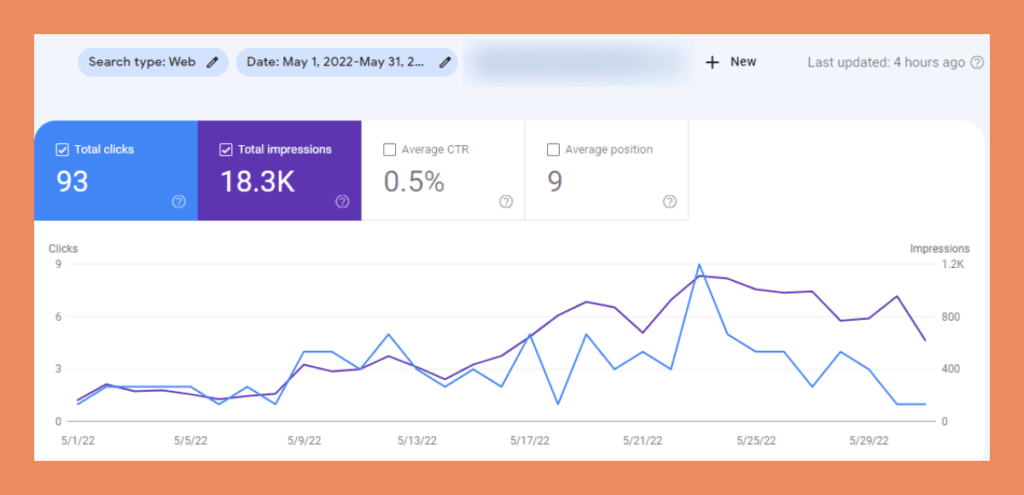Viewport: 1024px width, 495px height.
Task: Click the 5/5/22 date label
Action: [x=191, y=441]
